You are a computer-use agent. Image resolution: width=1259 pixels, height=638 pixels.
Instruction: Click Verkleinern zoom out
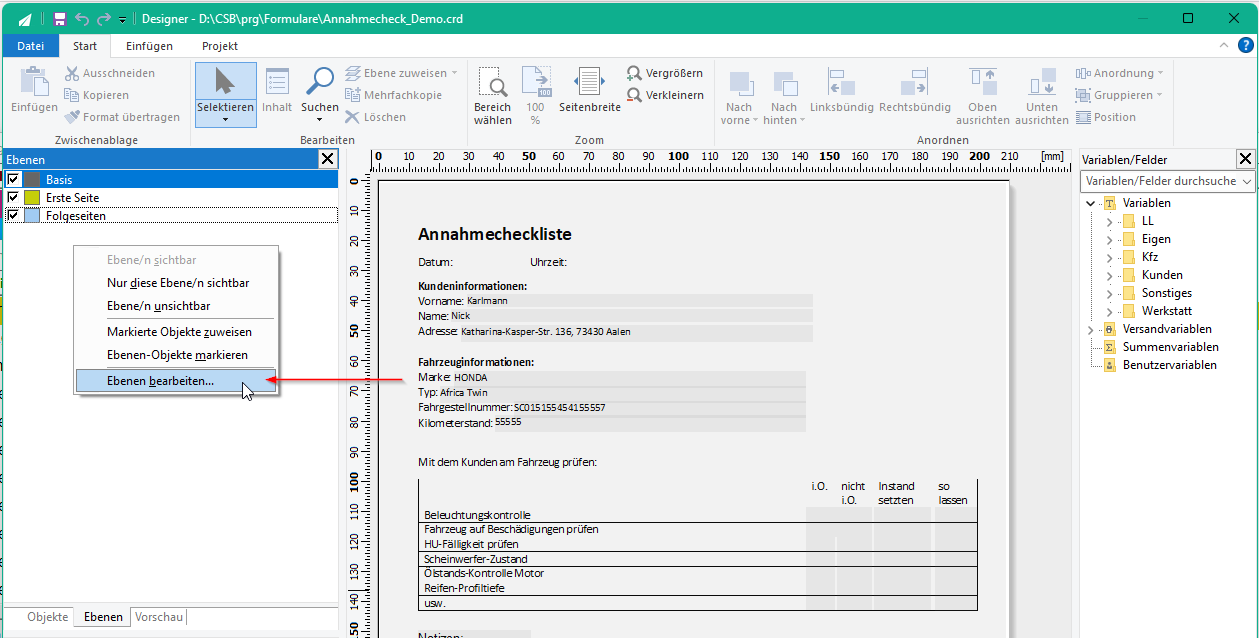[665, 95]
